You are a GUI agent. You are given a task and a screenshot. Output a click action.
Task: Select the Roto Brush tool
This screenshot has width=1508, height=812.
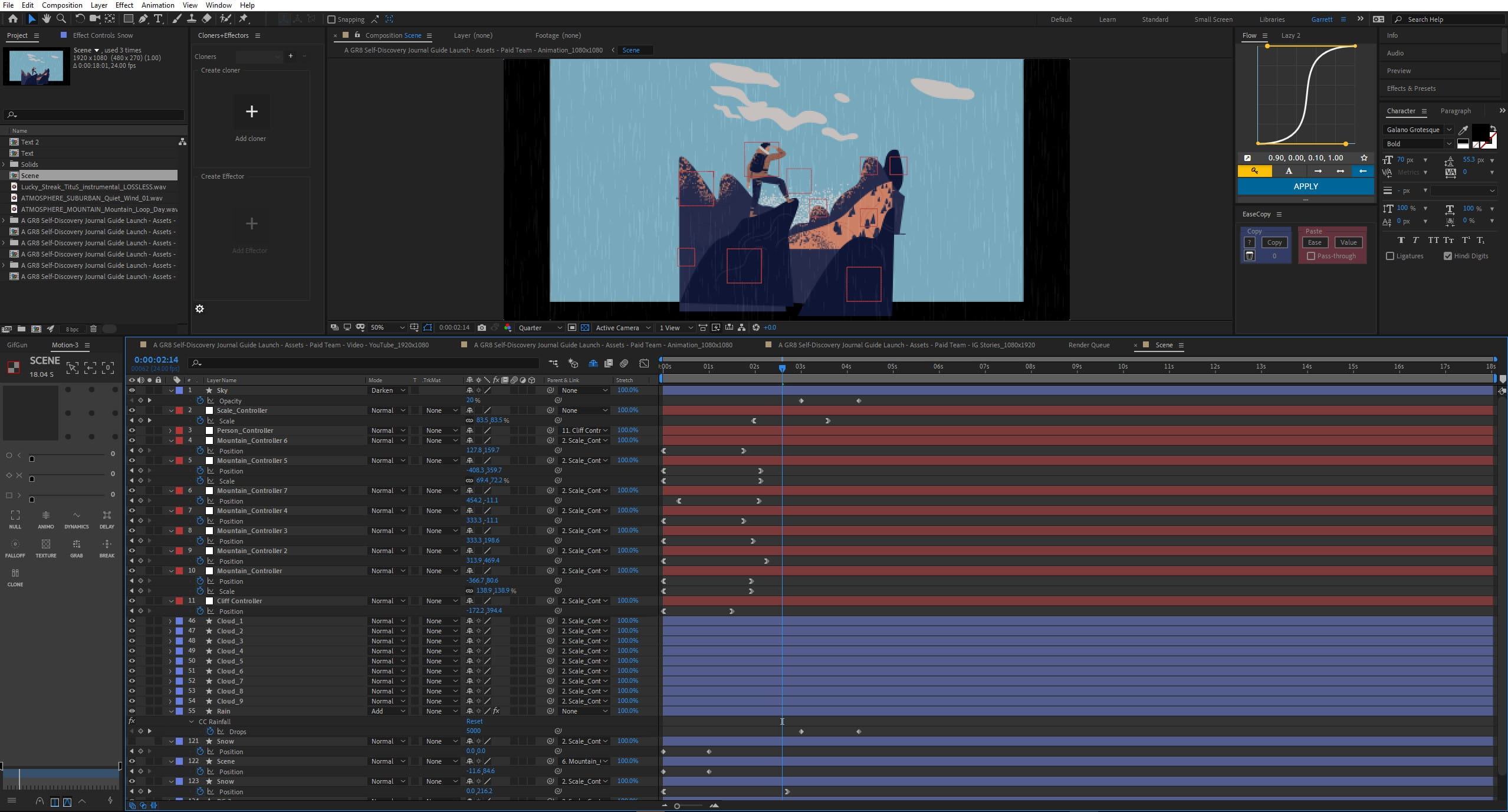[225, 19]
